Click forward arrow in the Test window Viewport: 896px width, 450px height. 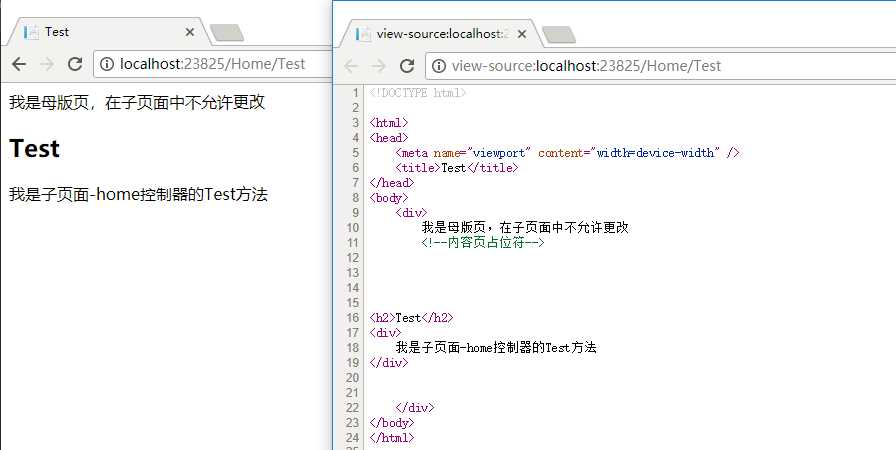[47, 64]
